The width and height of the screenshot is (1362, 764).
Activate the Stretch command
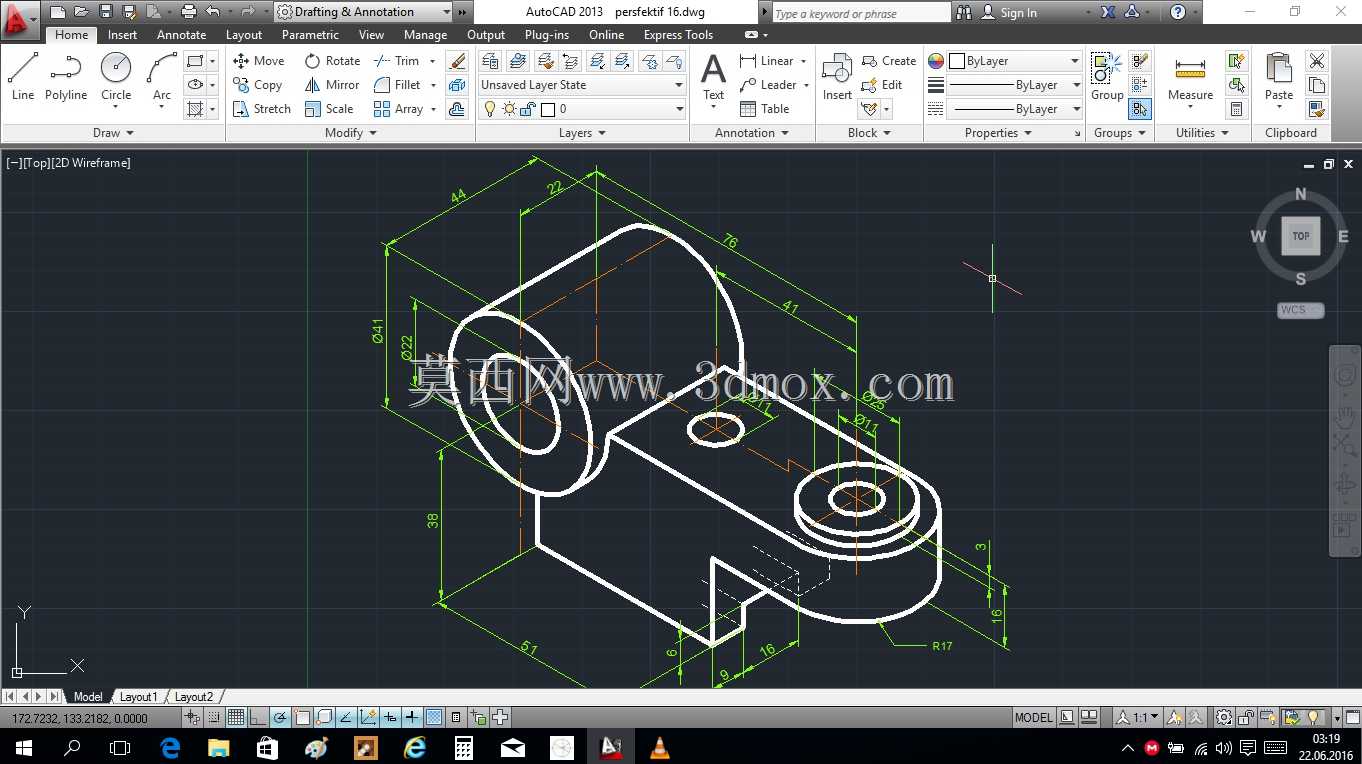pos(261,109)
